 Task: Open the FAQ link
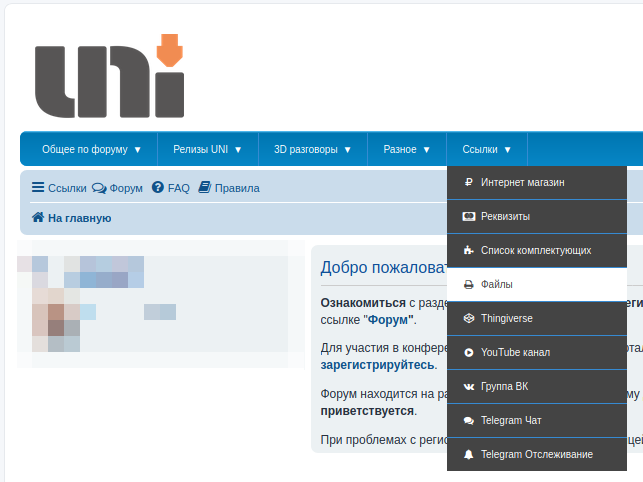179,188
